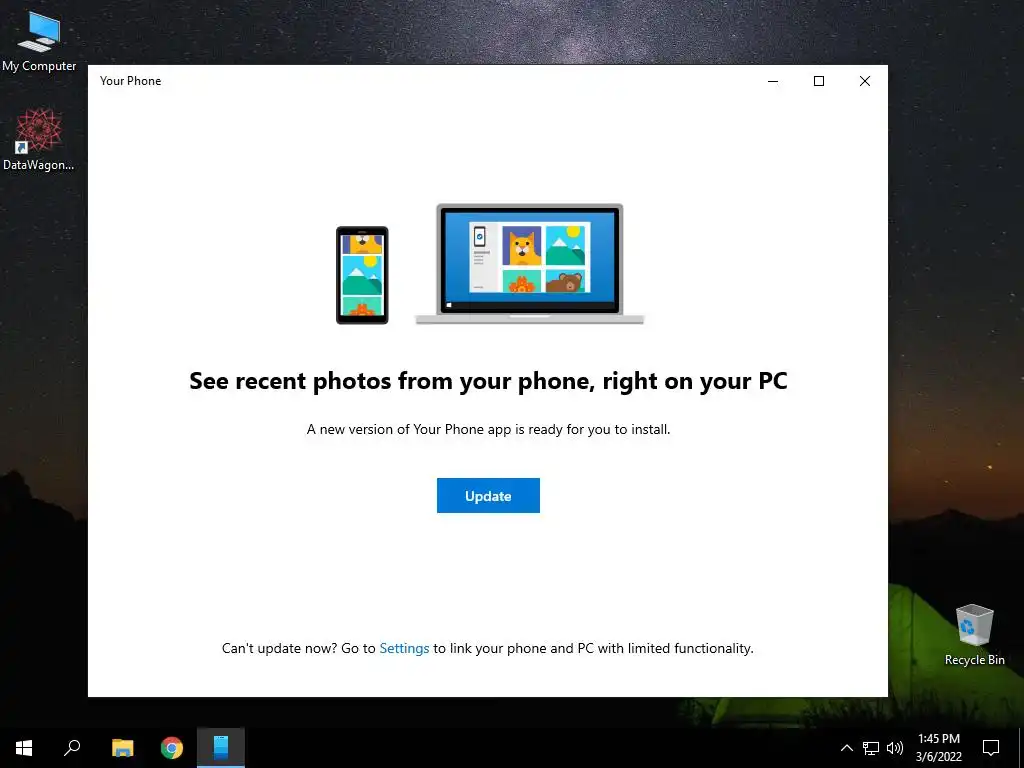Minimize the Your Phone window
This screenshot has width=1024, height=768.
(773, 81)
